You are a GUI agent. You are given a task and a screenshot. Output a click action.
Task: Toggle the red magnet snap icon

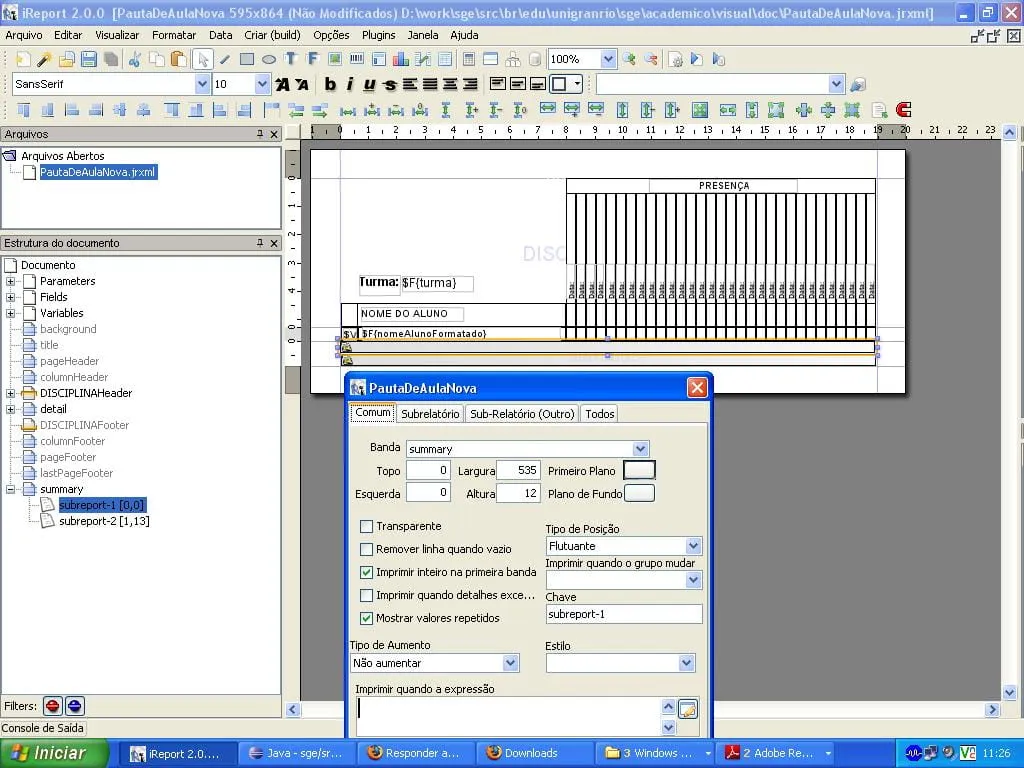coord(904,110)
